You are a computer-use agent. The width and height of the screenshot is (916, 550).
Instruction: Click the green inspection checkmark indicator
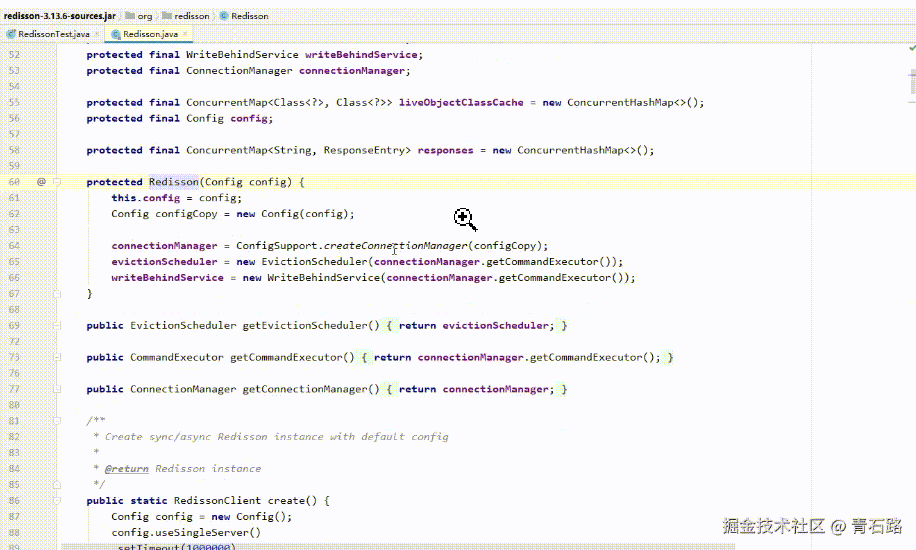pos(912,49)
